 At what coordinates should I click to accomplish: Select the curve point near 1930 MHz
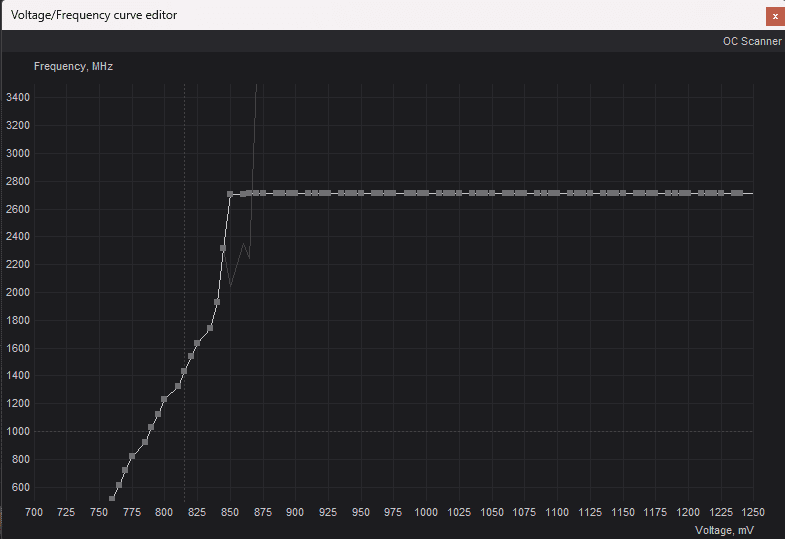click(217, 302)
